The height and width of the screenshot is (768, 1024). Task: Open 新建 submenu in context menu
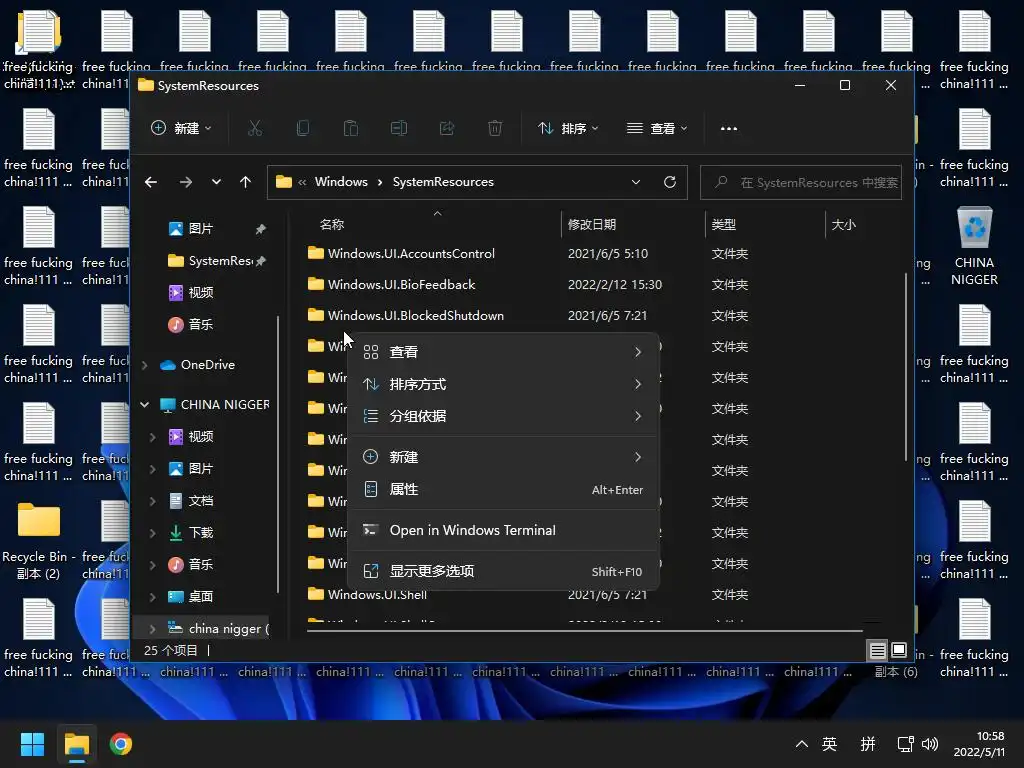tap(503, 457)
